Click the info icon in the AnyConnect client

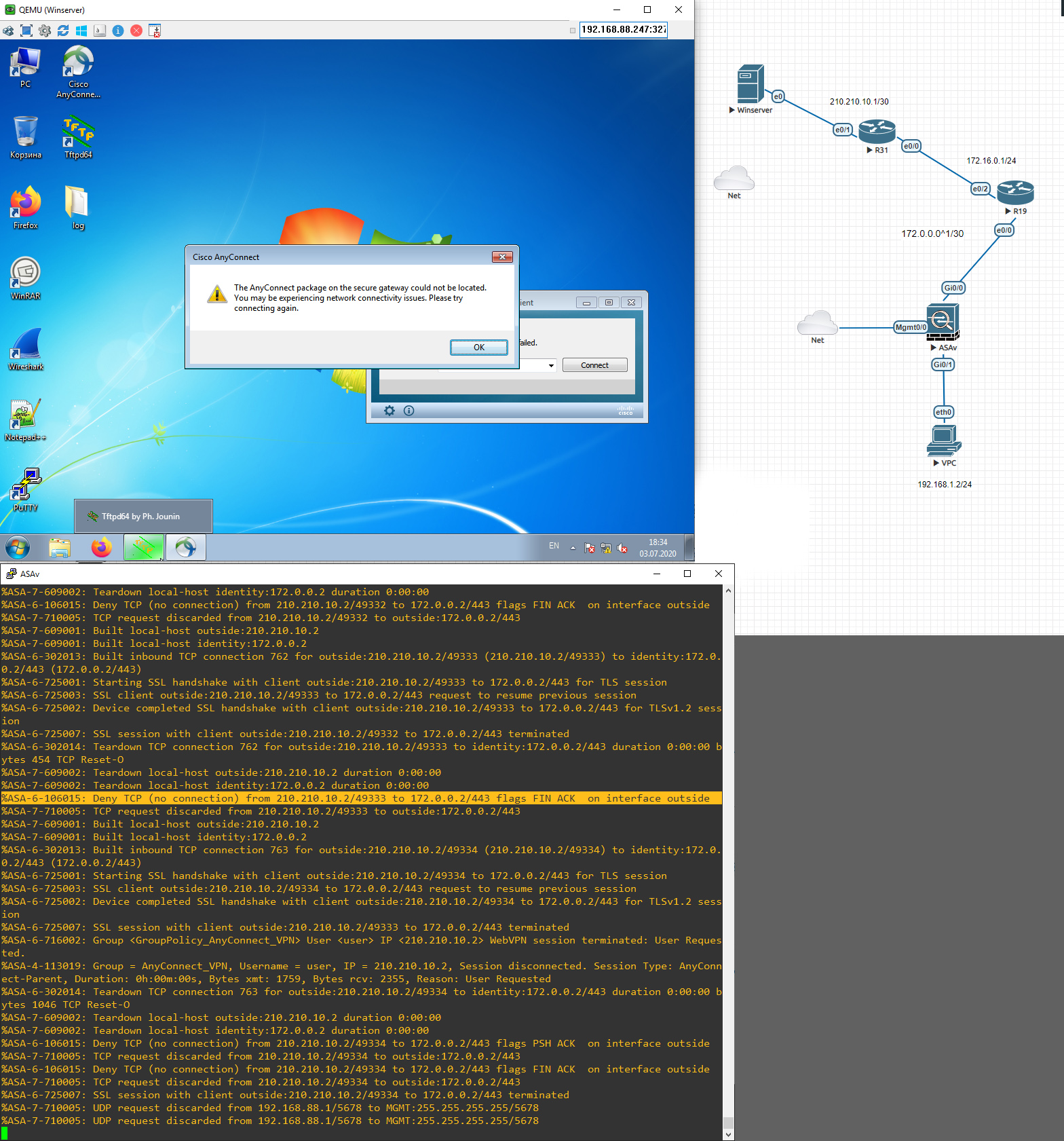coord(408,411)
